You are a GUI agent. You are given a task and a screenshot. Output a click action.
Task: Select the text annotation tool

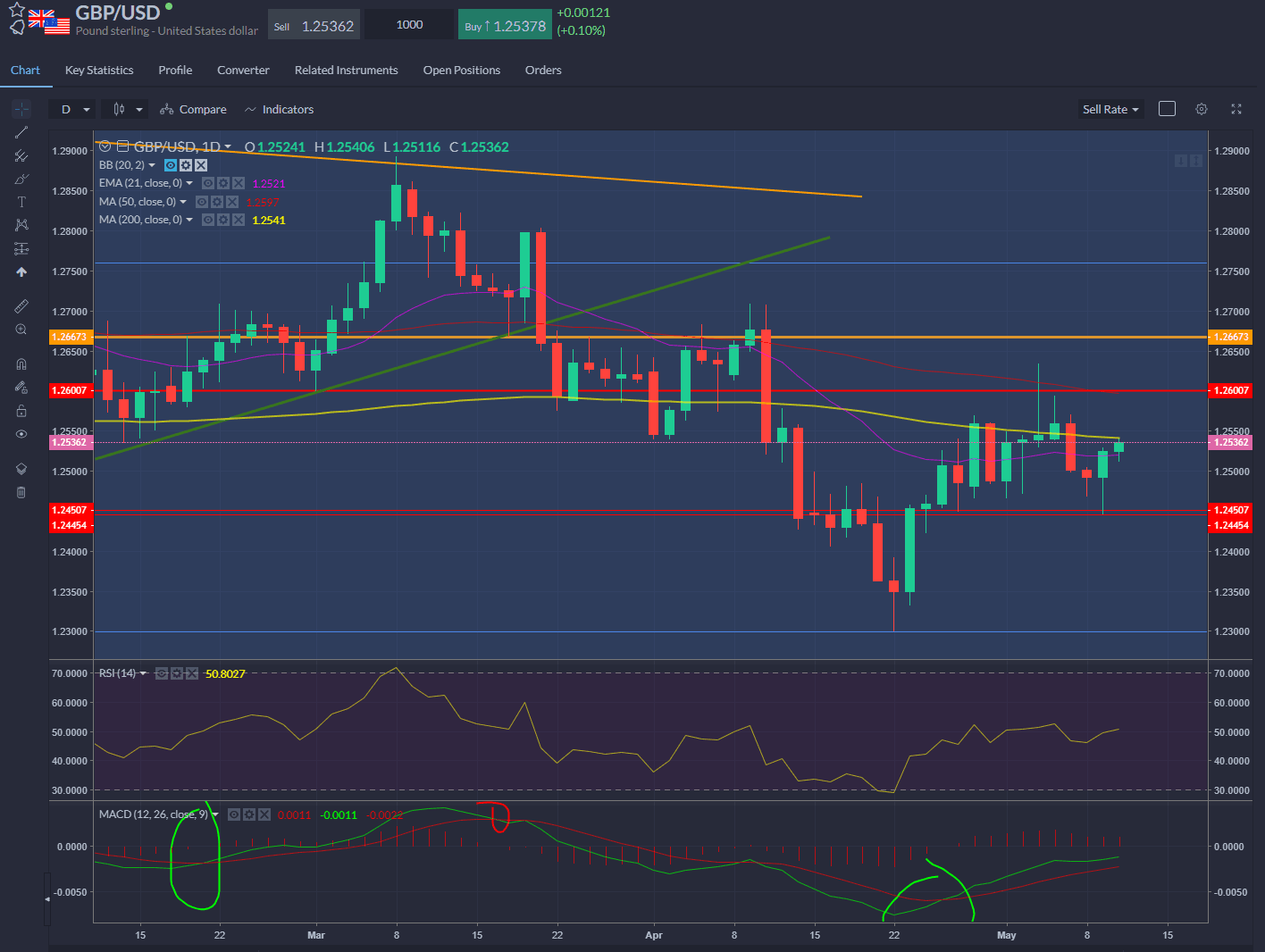click(21, 202)
